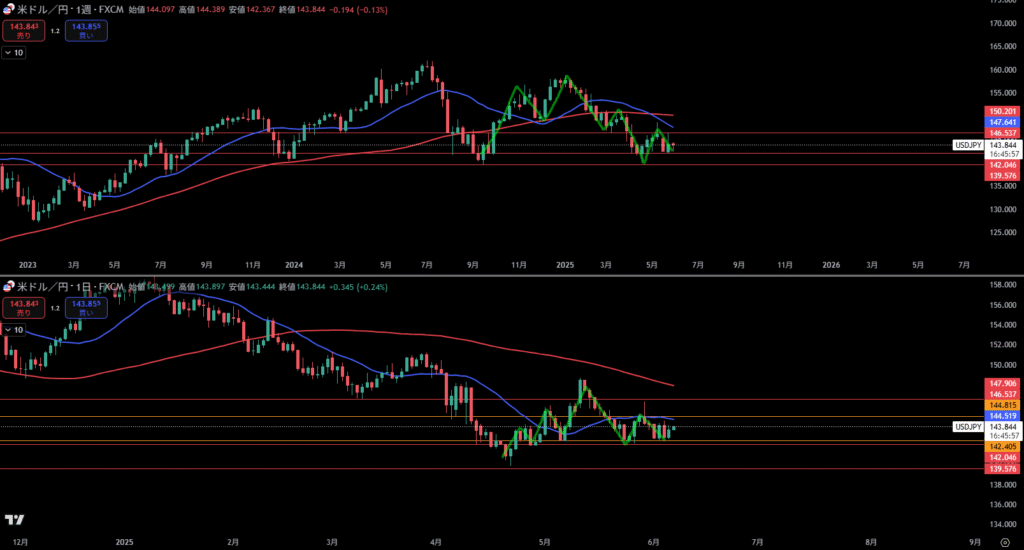The height and width of the screenshot is (550, 1024).
Task: Click the 4月 label on daily time axis
Action: 436,542
